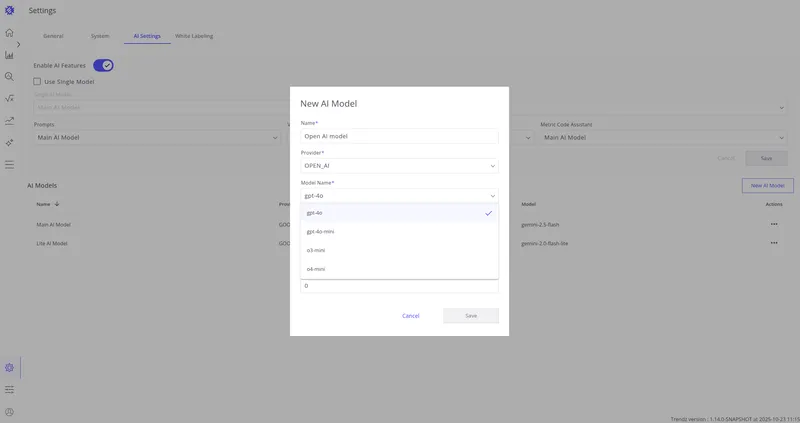Click the gemini-2.5-flash model cell
800x423 pixels.
pyautogui.click(x=540, y=225)
